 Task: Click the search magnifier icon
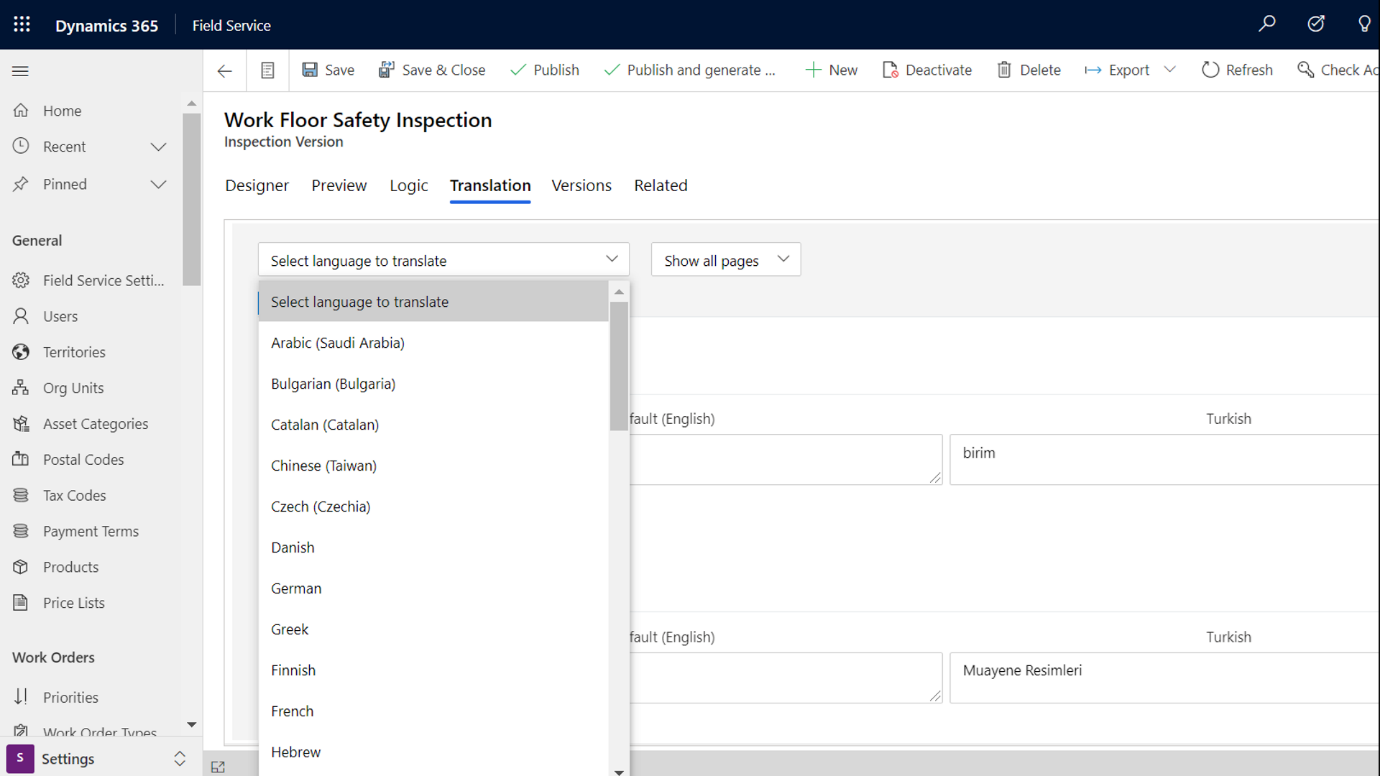click(1267, 22)
